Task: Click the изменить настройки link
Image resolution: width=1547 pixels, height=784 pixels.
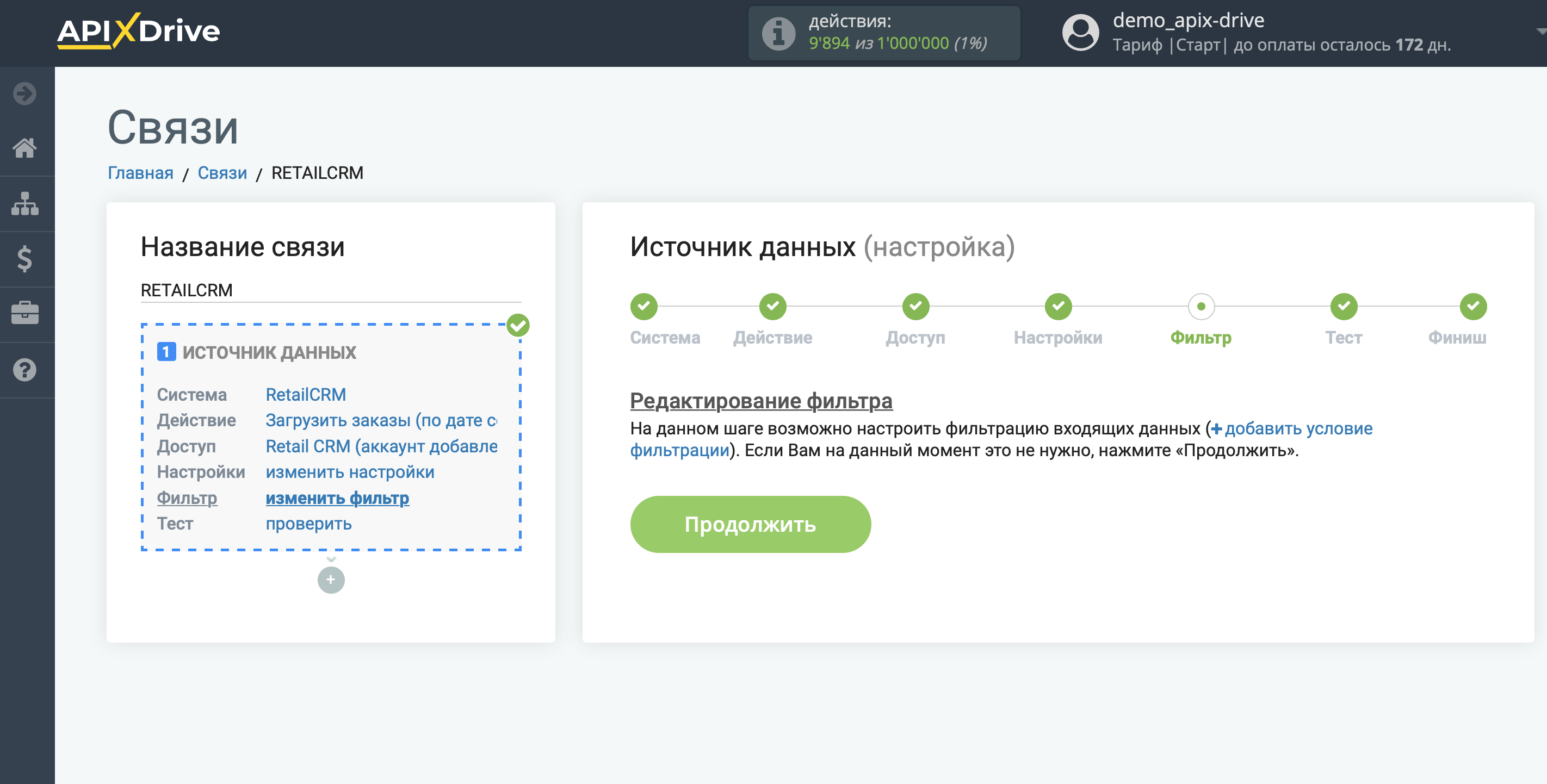Action: click(x=350, y=472)
